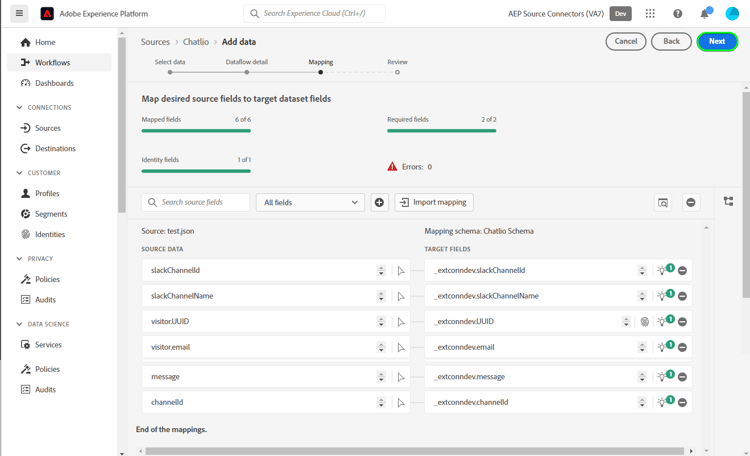Open the app switcher grid icon
The height and width of the screenshot is (456, 750).
click(x=650, y=13)
